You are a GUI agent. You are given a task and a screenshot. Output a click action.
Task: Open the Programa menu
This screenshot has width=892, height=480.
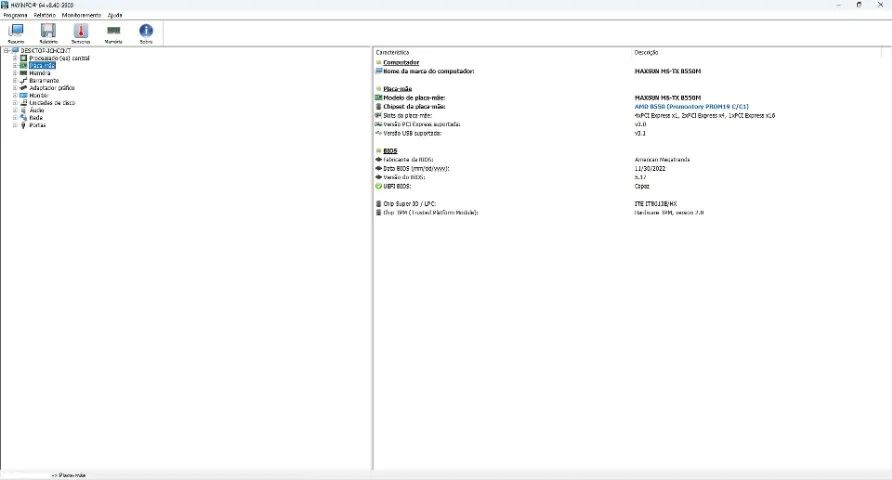pyautogui.click(x=15, y=15)
